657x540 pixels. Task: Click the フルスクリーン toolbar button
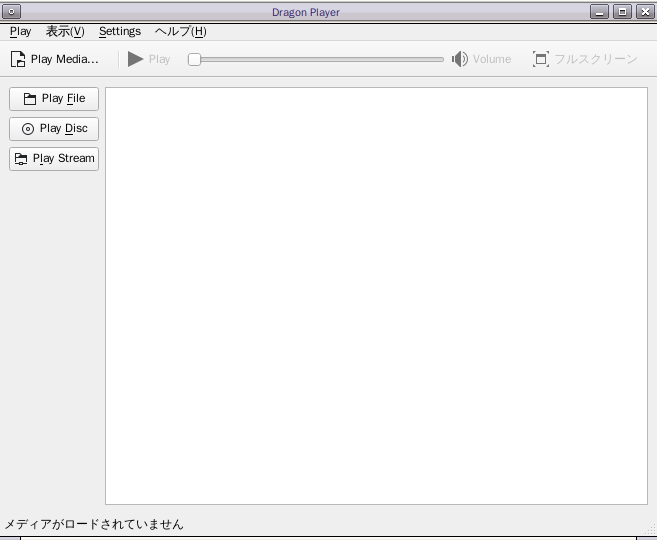click(585, 59)
